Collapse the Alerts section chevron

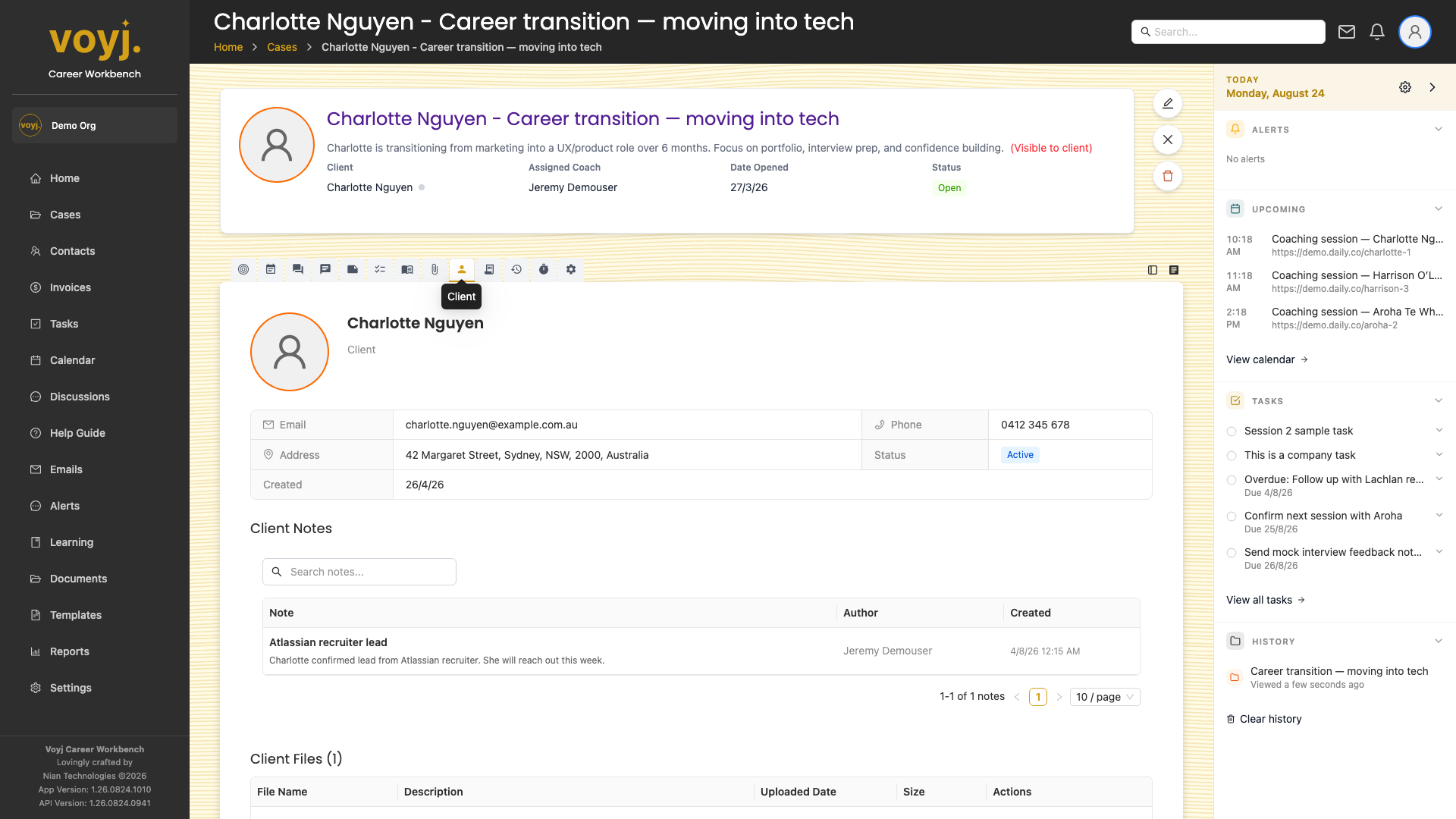coord(1439,130)
